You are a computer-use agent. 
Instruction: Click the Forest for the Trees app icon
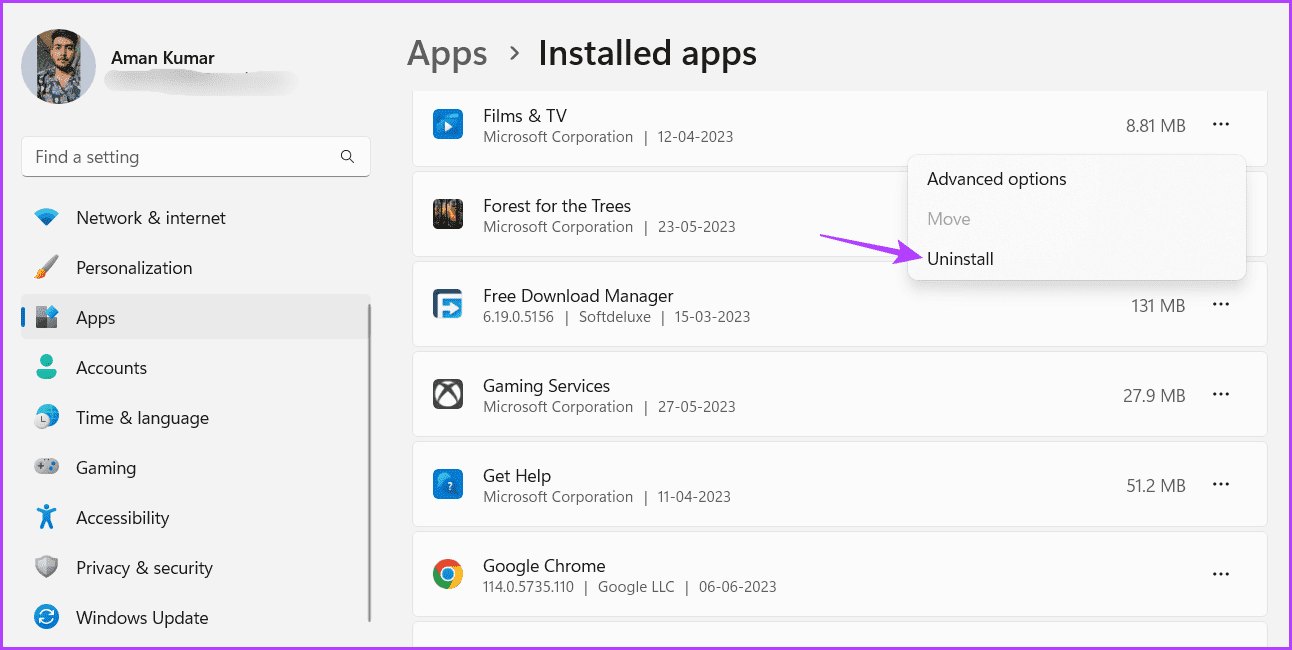[x=447, y=214]
